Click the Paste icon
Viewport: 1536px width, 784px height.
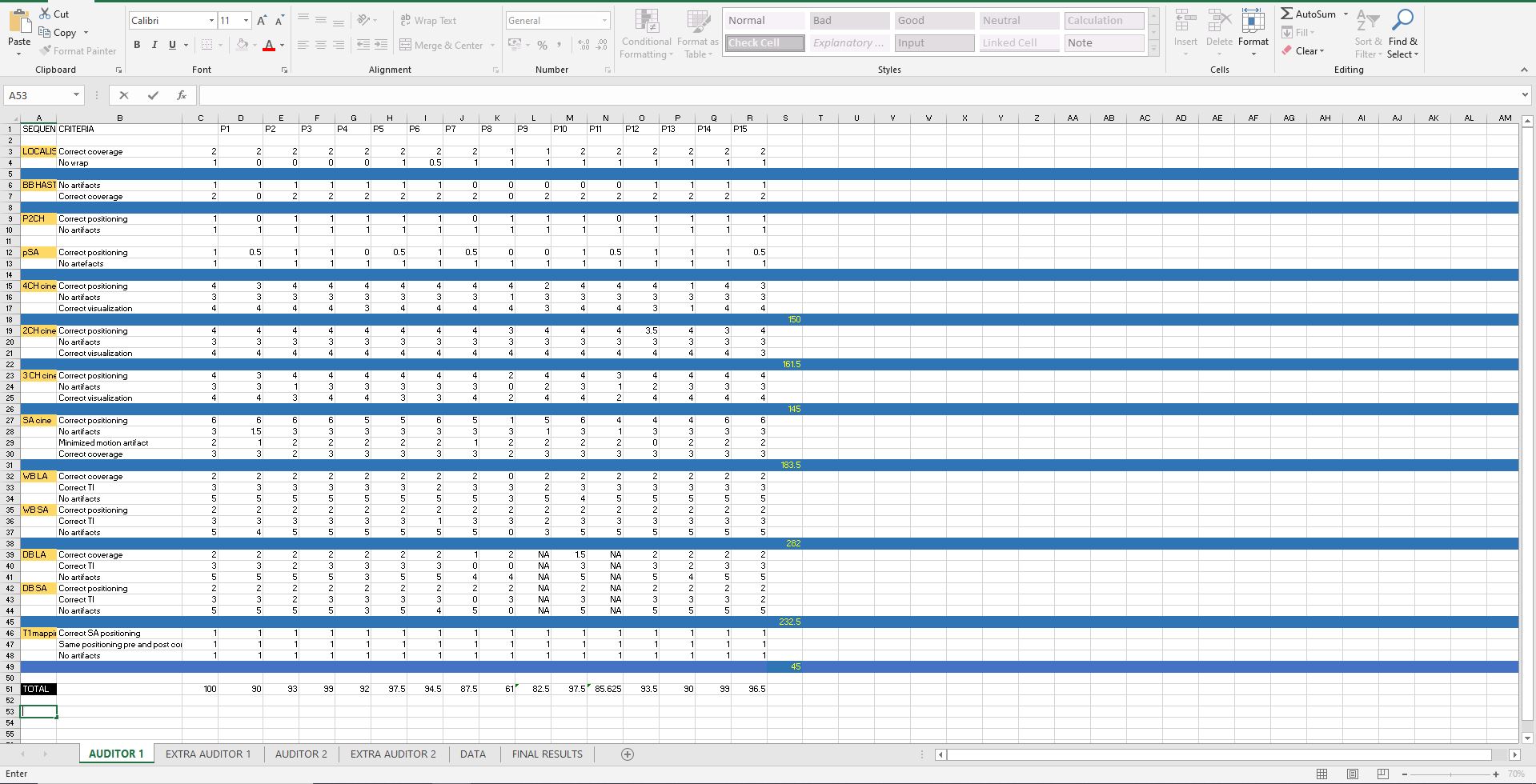(x=19, y=24)
